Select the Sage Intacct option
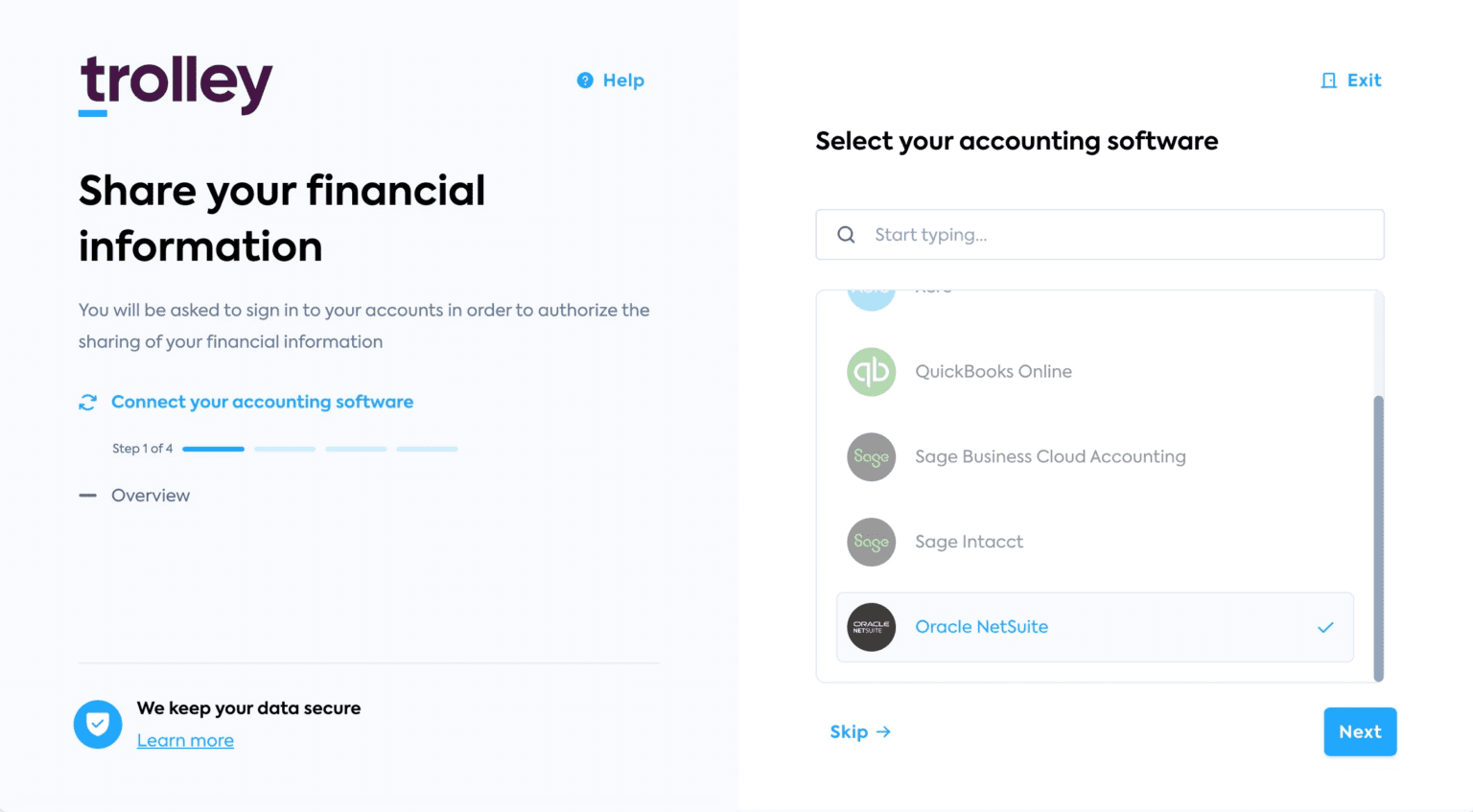This screenshot has width=1473, height=812. (x=969, y=542)
